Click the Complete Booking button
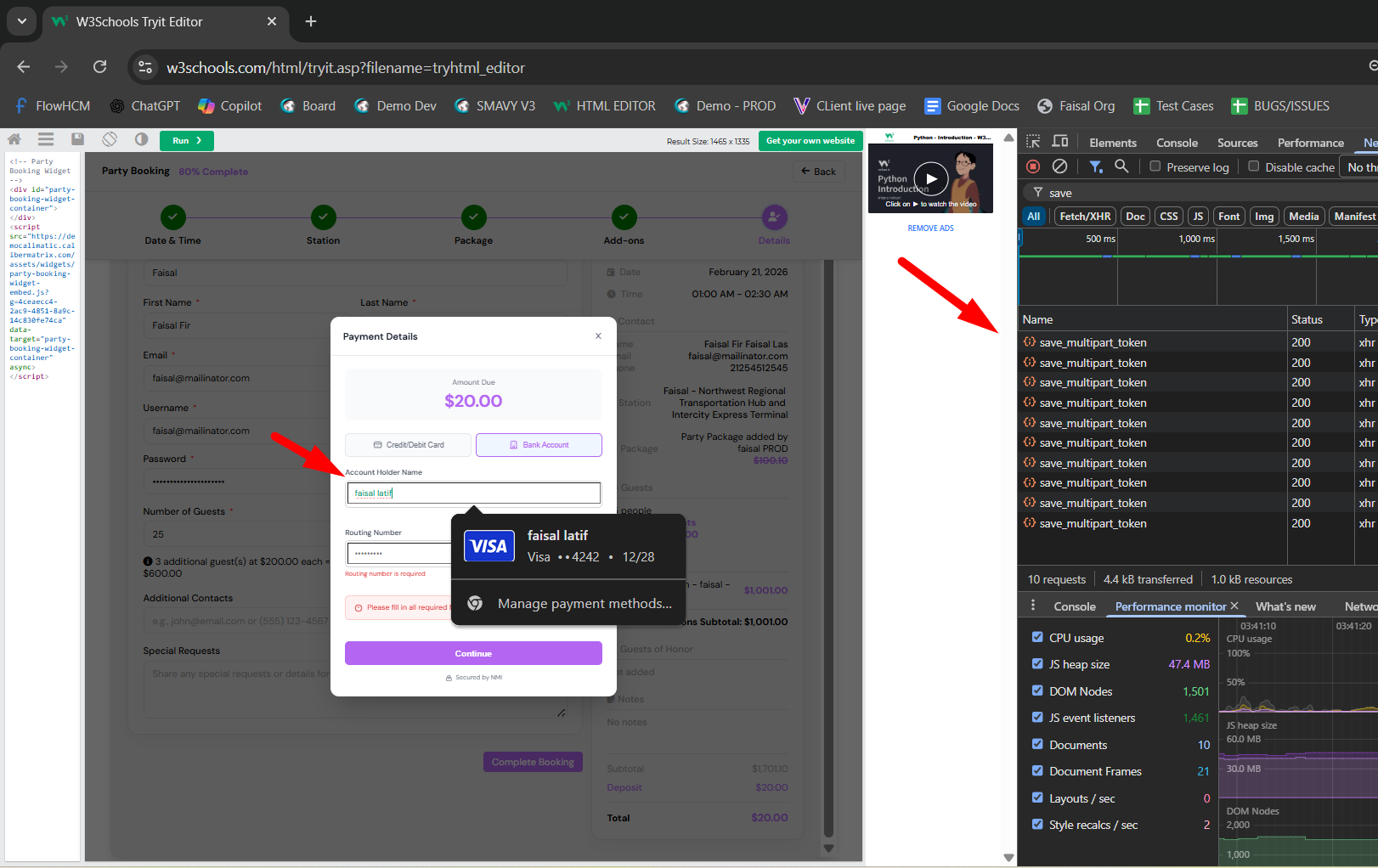The height and width of the screenshot is (868, 1378). (x=533, y=762)
